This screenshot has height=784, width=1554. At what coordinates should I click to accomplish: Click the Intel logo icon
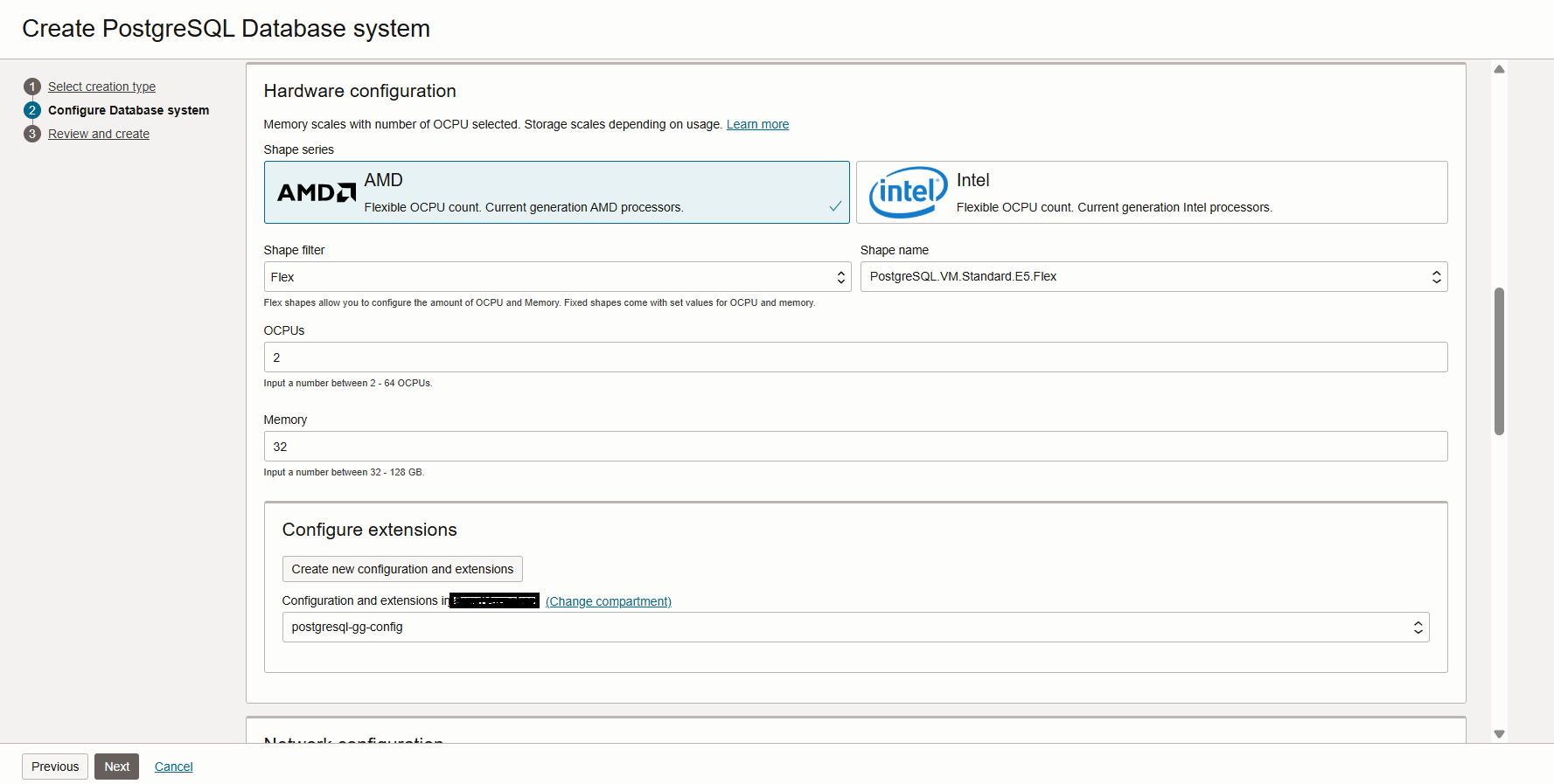tap(908, 192)
